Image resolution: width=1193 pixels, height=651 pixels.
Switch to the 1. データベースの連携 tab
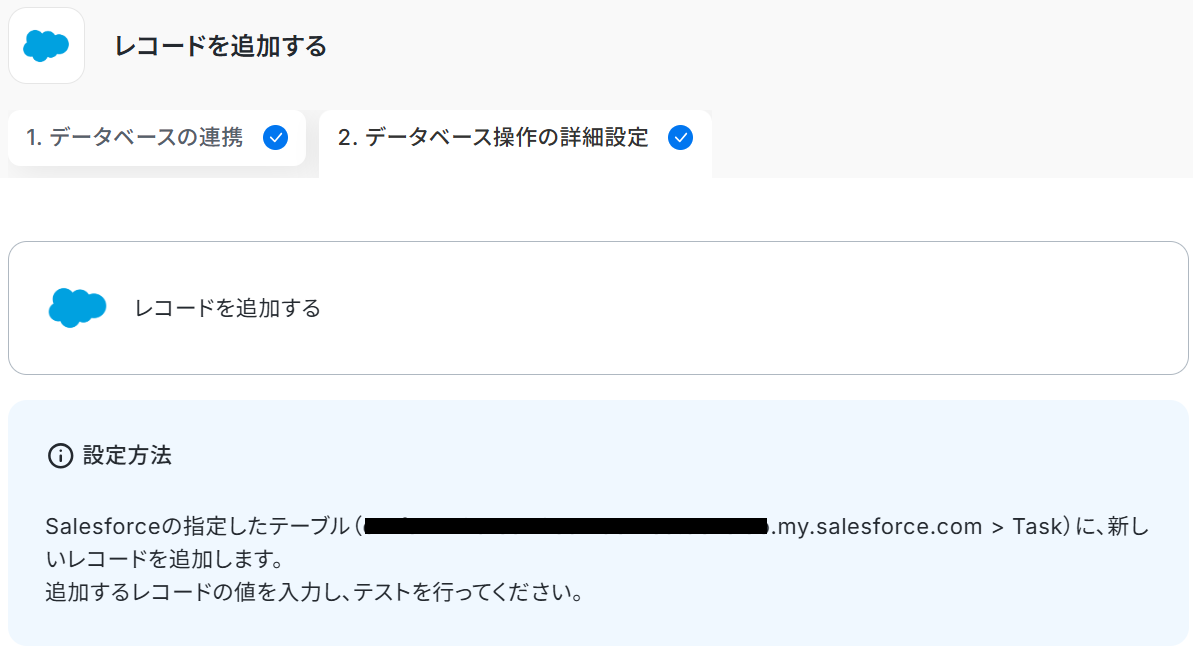tap(135, 138)
